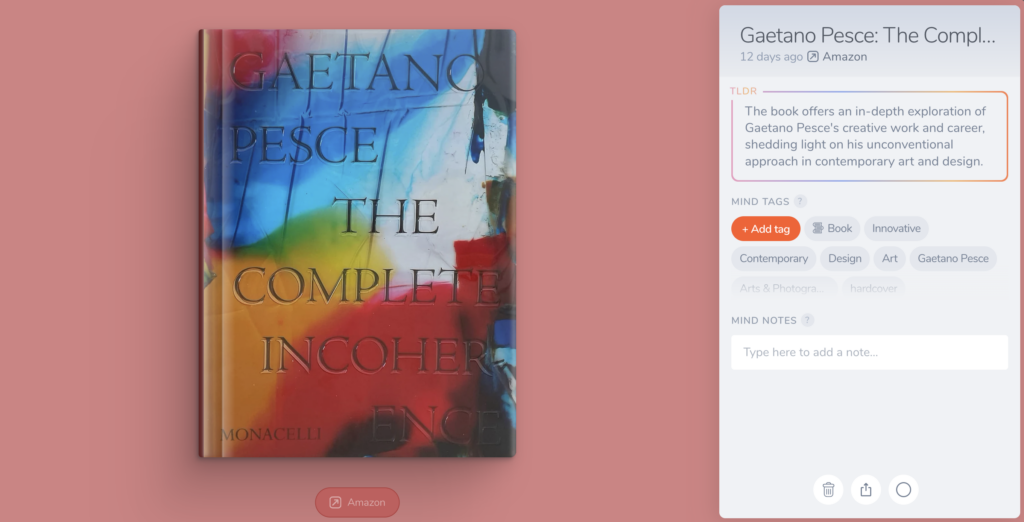
Task: Open the Mind Tags help icon
Action: [x=800, y=201]
